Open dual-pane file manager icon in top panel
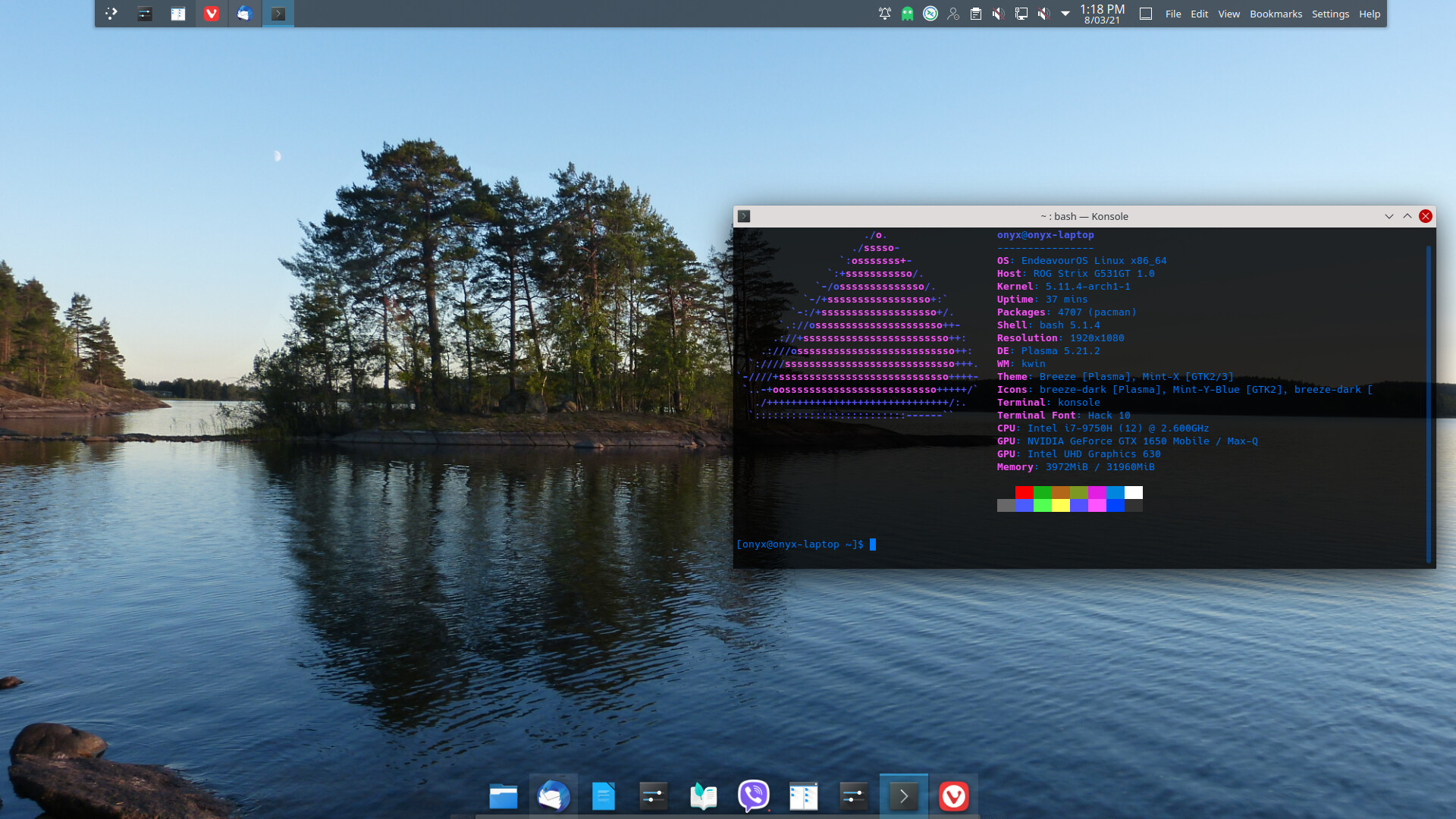 178,14
